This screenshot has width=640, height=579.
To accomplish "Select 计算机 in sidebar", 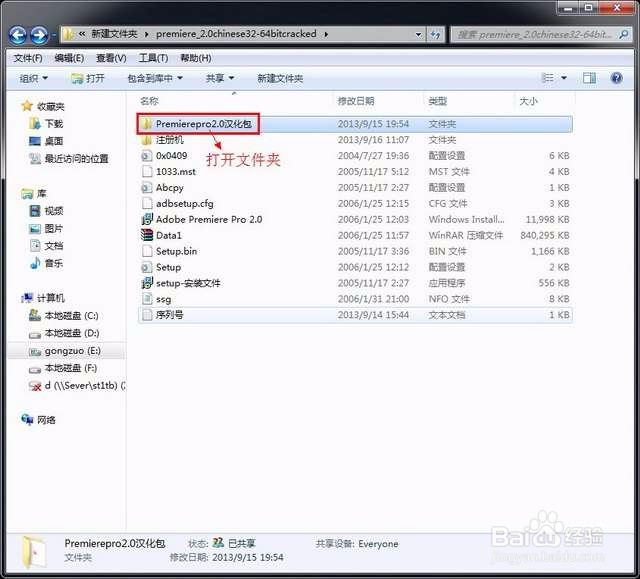I will [x=51, y=298].
